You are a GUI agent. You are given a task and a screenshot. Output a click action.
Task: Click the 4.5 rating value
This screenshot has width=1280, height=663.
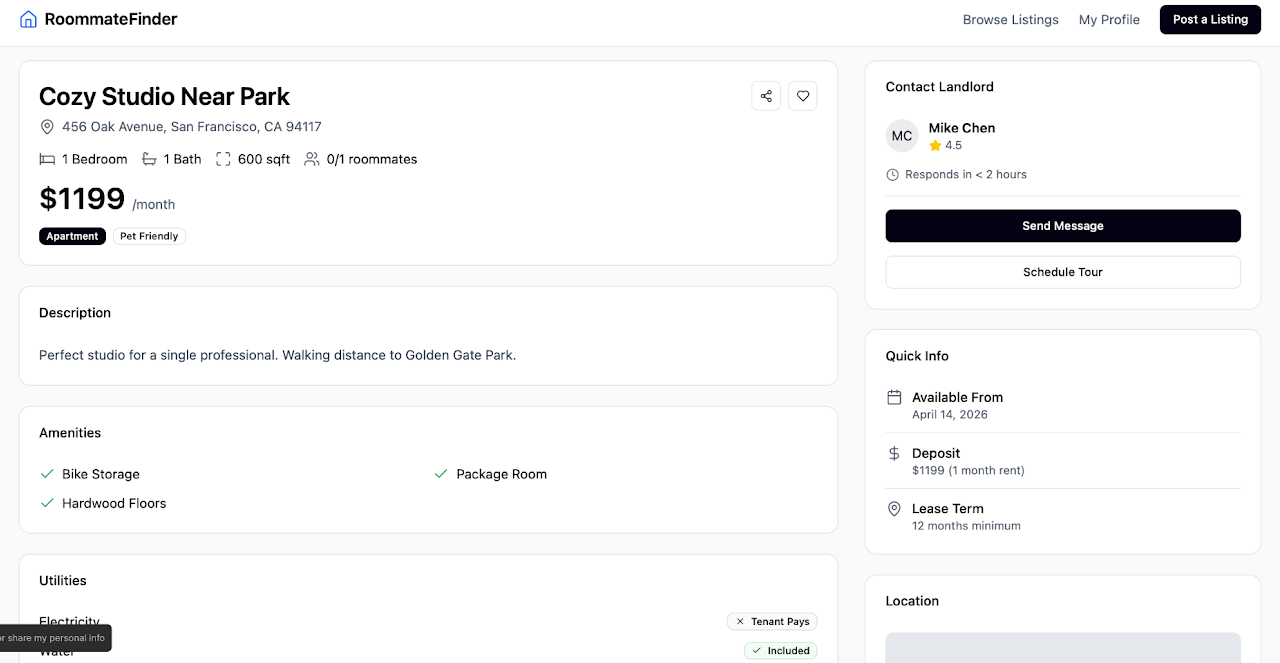(953, 145)
